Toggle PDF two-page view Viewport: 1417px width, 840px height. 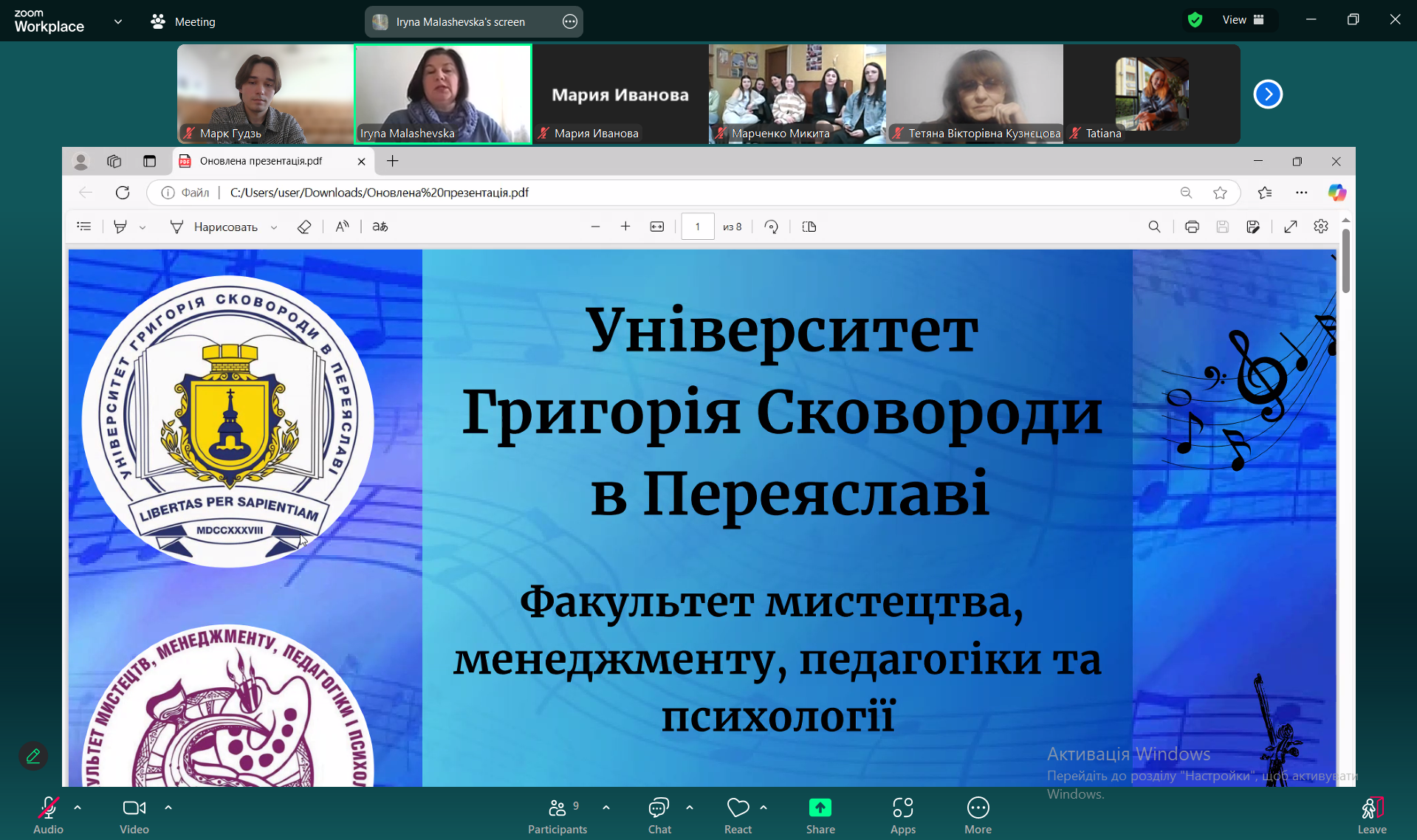click(809, 227)
